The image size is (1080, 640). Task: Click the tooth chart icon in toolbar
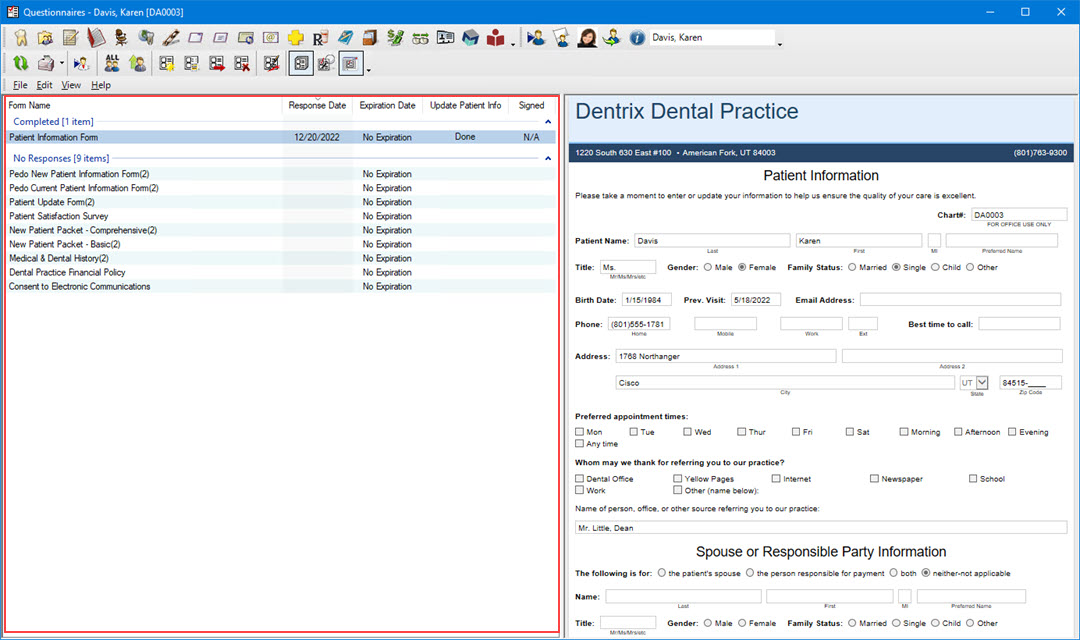(x=21, y=38)
